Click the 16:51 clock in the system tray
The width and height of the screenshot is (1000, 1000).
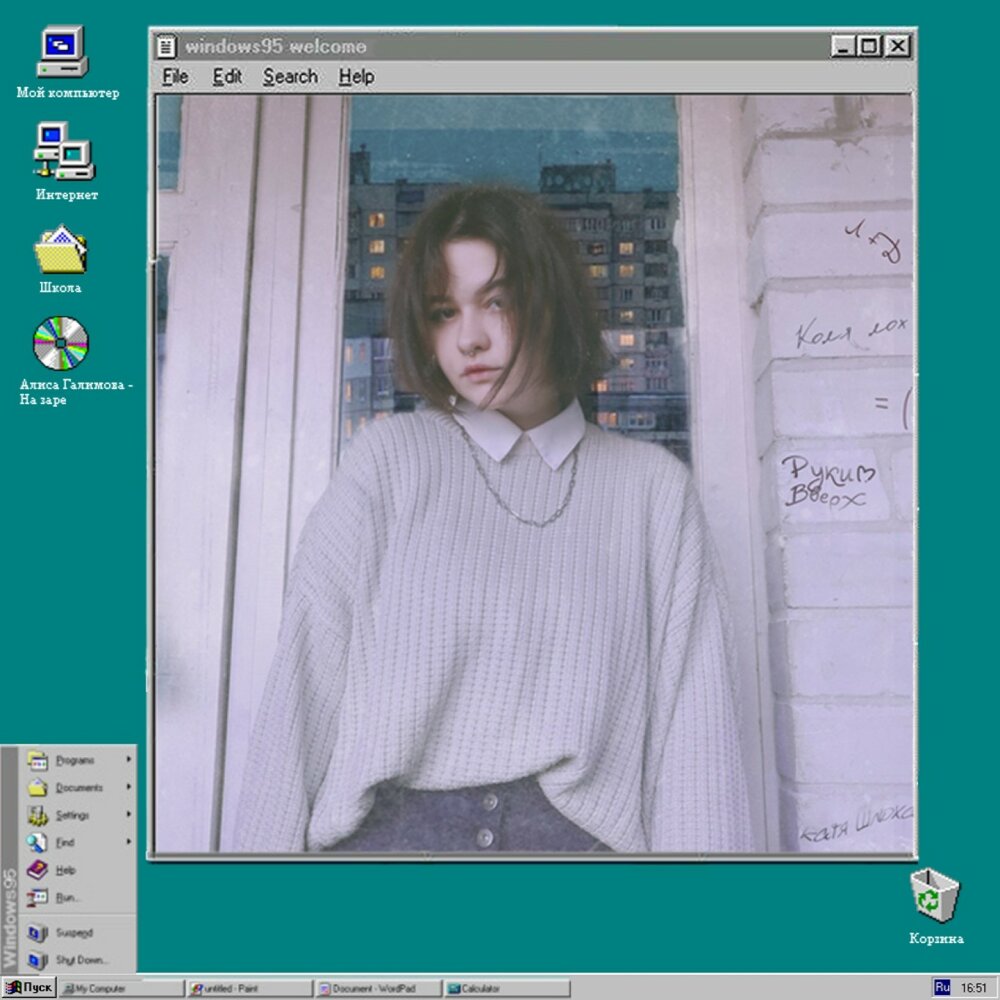pos(972,986)
